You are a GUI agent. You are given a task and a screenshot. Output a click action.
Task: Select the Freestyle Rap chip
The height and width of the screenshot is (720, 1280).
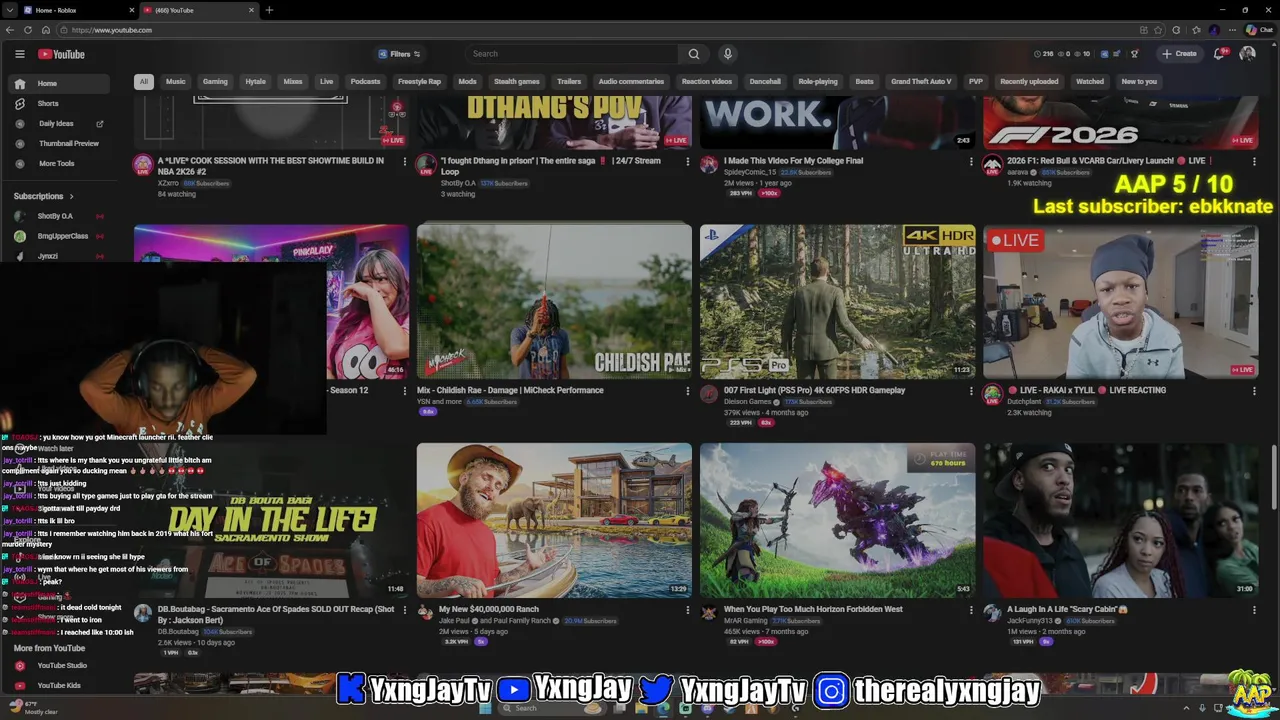click(419, 82)
